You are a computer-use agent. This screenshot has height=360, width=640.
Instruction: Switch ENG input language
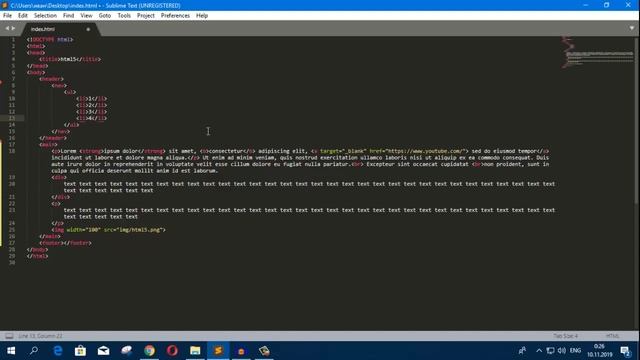pos(575,351)
